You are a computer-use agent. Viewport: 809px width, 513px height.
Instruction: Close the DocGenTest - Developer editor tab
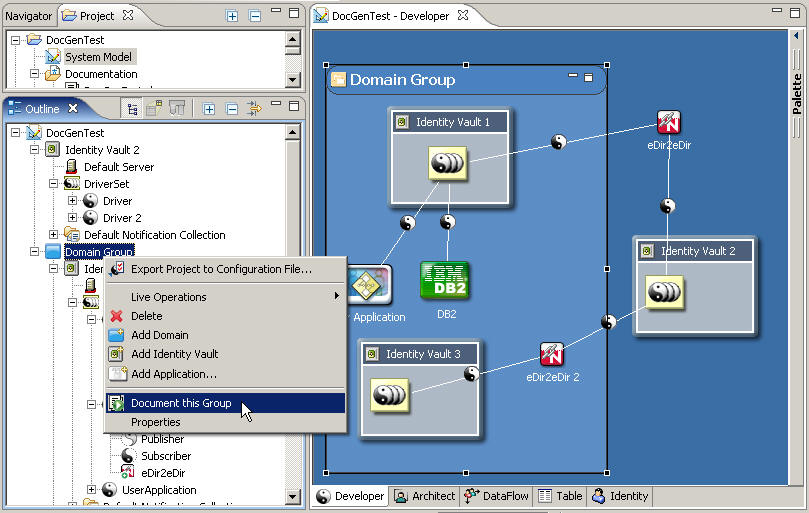pos(463,15)
